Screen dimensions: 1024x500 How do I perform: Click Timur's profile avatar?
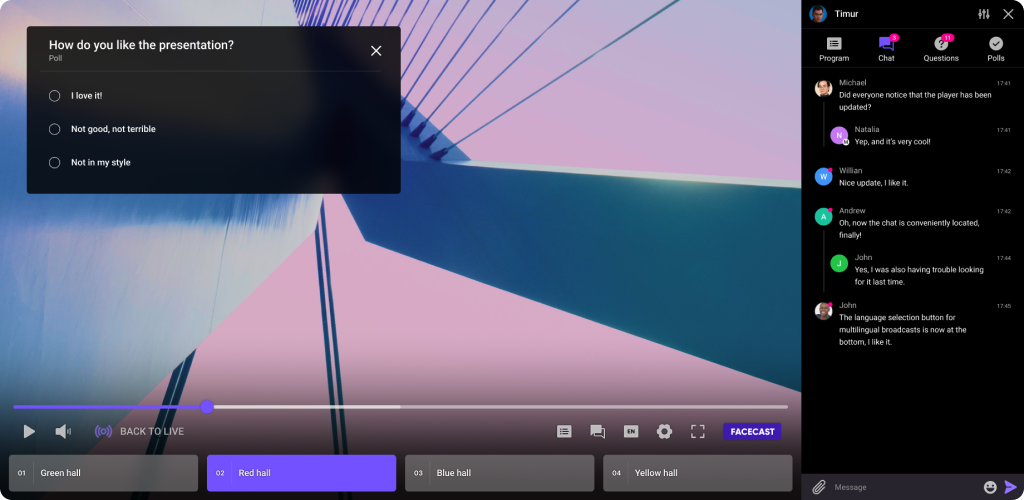818,14
